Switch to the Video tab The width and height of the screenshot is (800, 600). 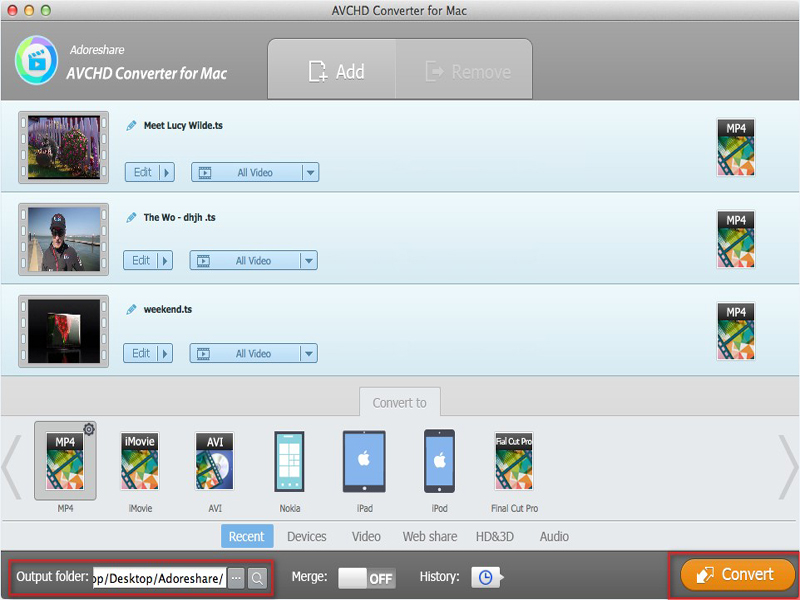click(366, 536)
